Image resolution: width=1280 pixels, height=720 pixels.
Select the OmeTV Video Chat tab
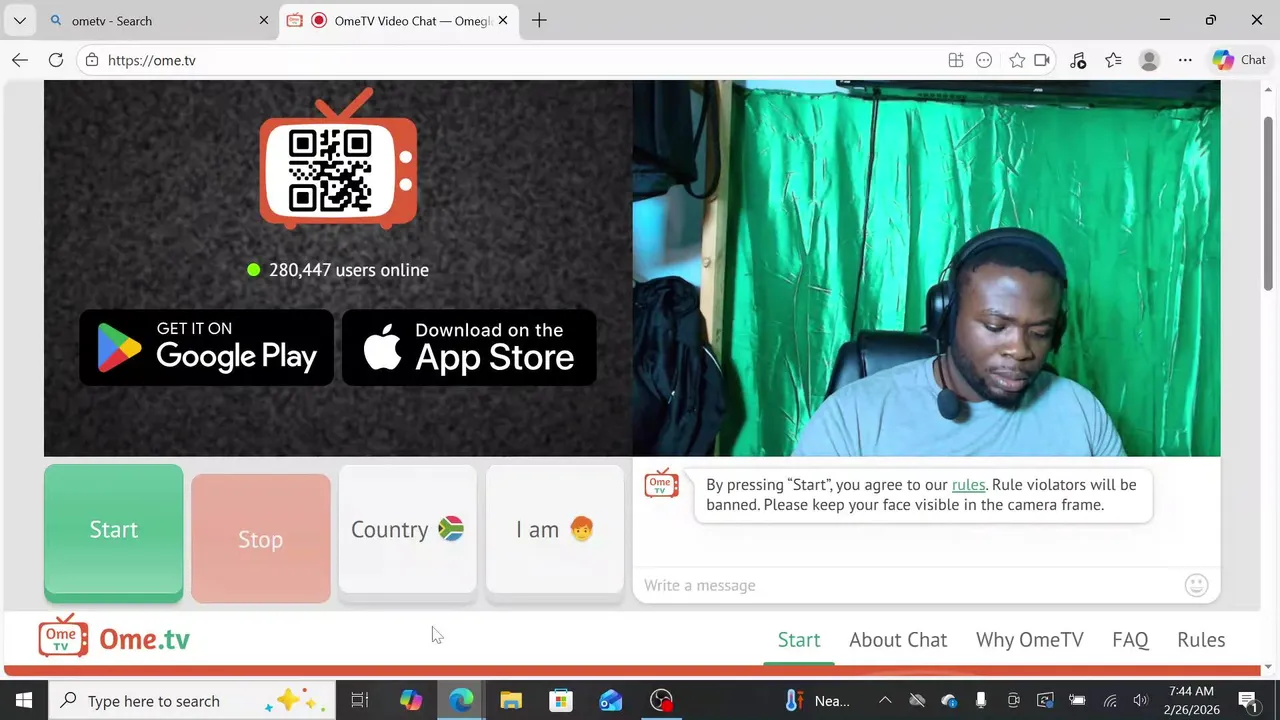click(x=400, y=20)
